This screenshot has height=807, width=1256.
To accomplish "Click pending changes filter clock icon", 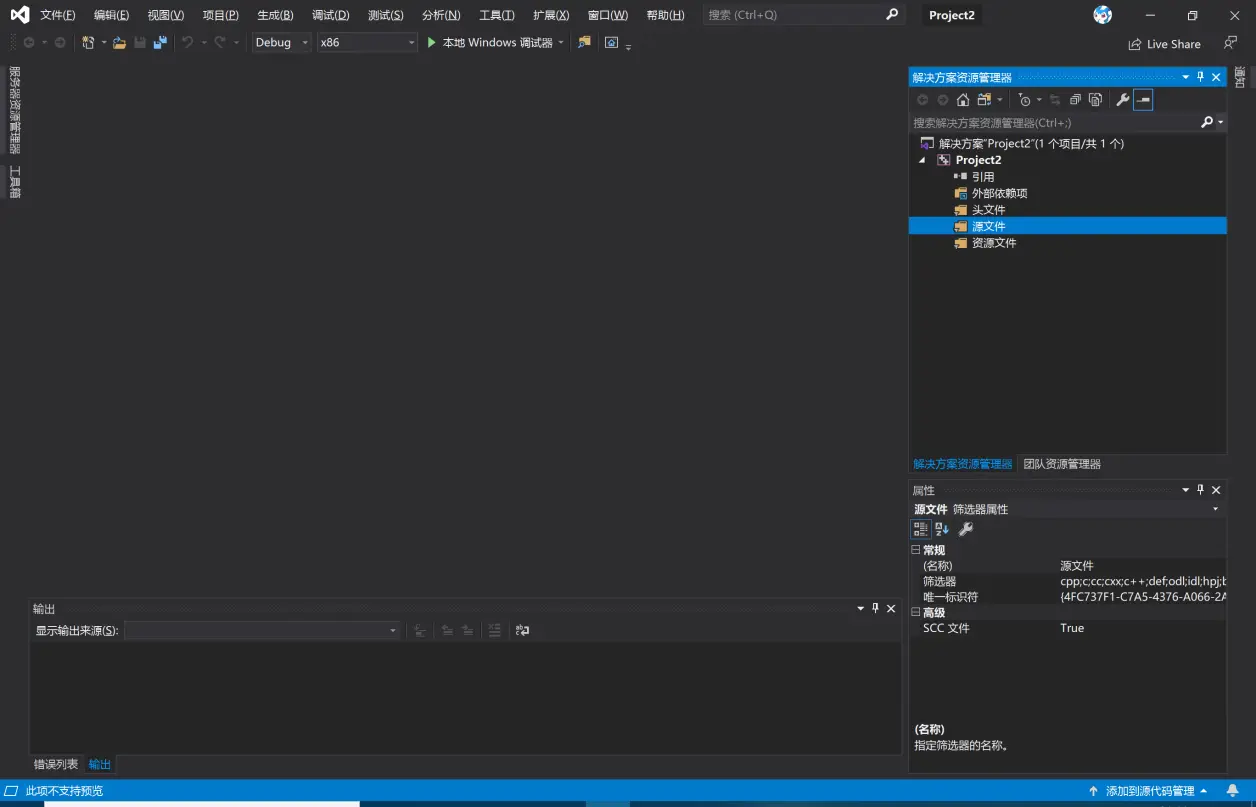I will click(x=1024, y=100).
